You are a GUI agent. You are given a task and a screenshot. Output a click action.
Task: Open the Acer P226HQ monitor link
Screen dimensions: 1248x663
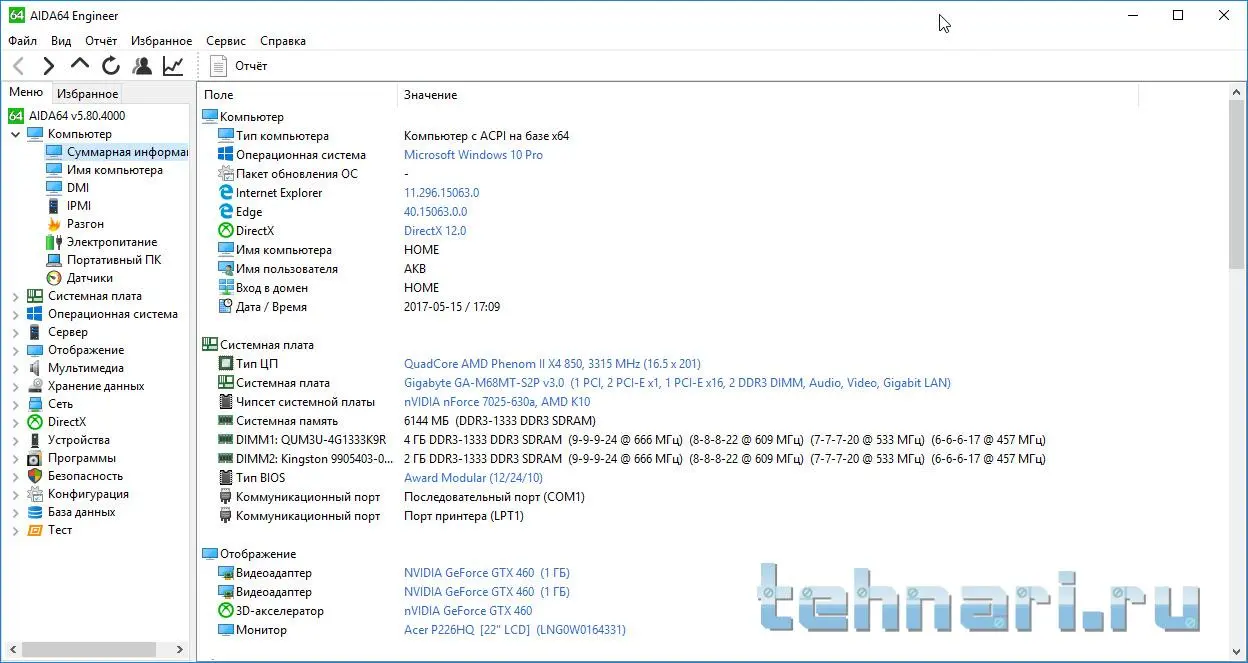(x=514, y=630)
